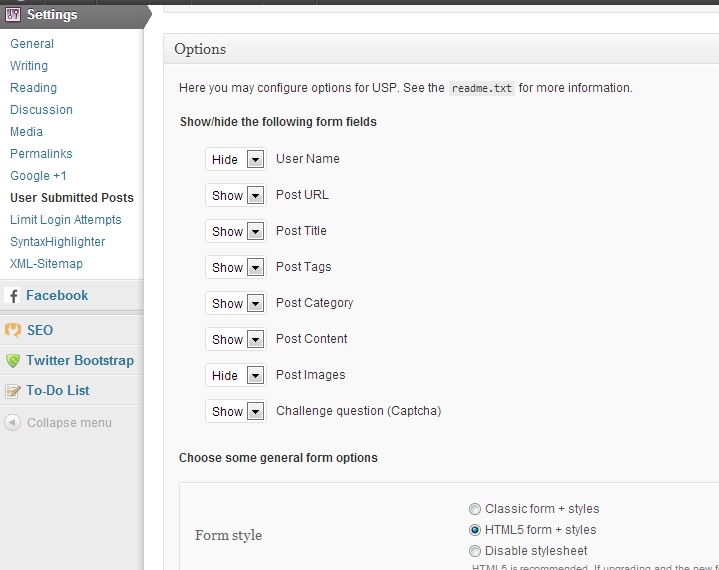Image resolution: width=719 pixels, height=570 pixels.
Task: Expand the Post Images show/hide dropdown
Action: click(236, 376)
